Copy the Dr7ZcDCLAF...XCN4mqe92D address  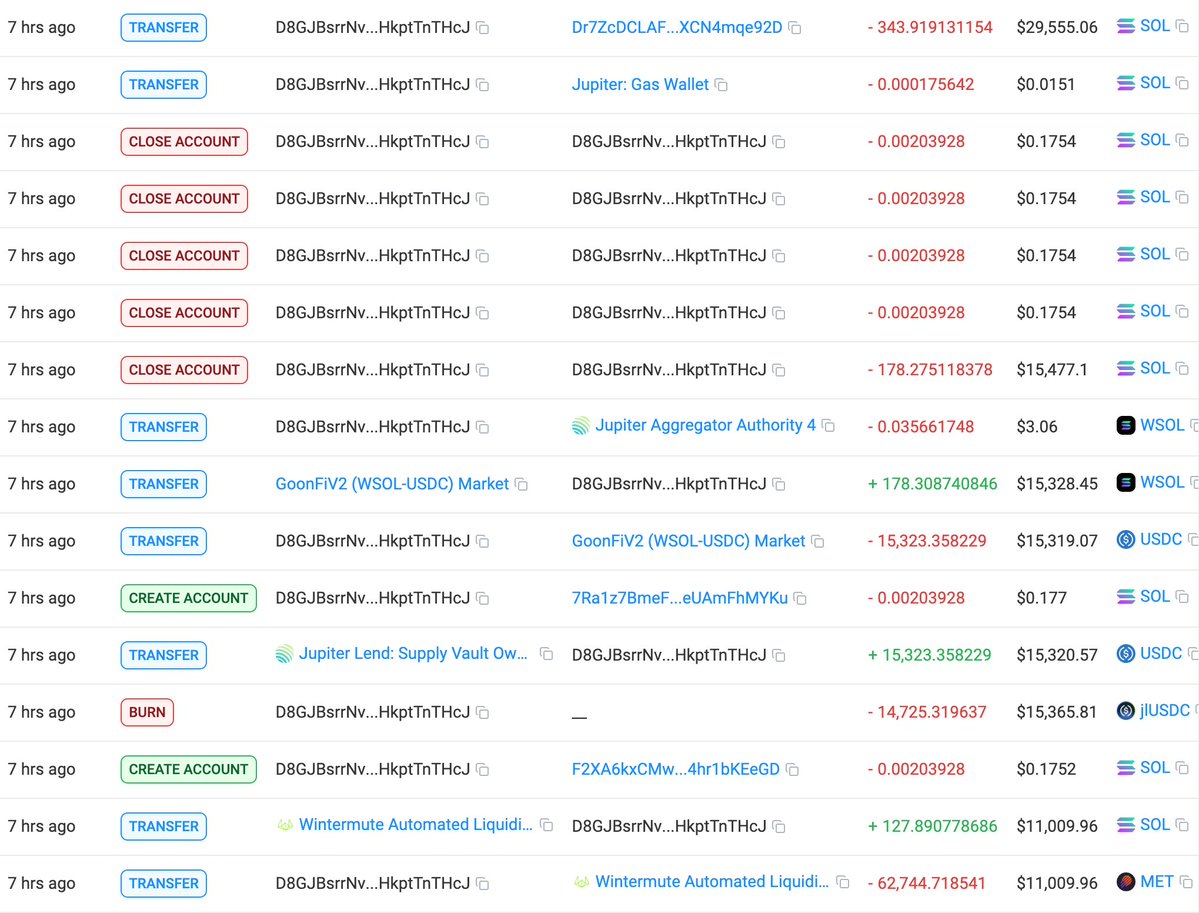[x=795, y=28]
